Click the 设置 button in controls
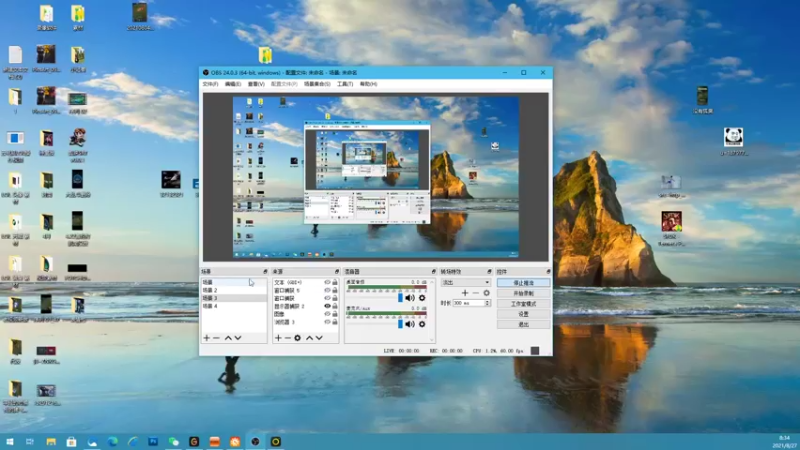 pos(523,314)
